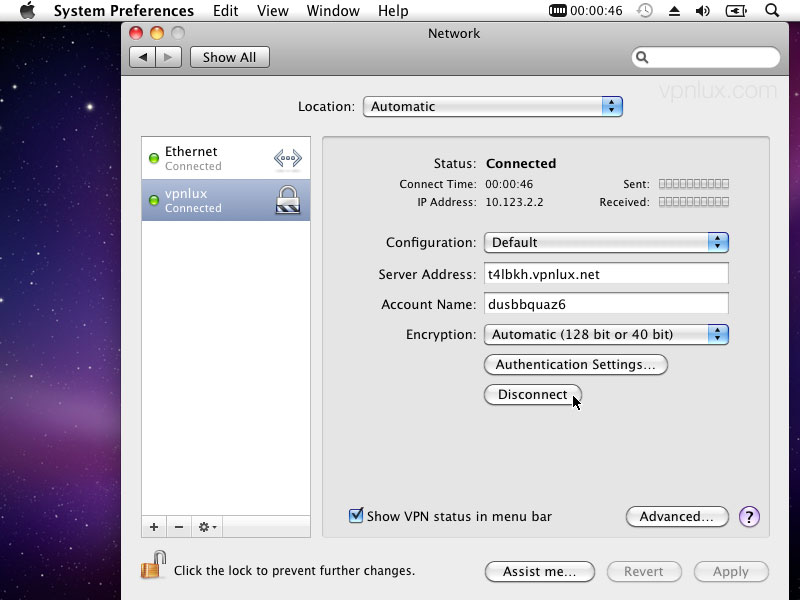Open Time Machine menu bar icon
Image resolution: width=800 pixels, height=600 pixels.
[x=645, y=10]
